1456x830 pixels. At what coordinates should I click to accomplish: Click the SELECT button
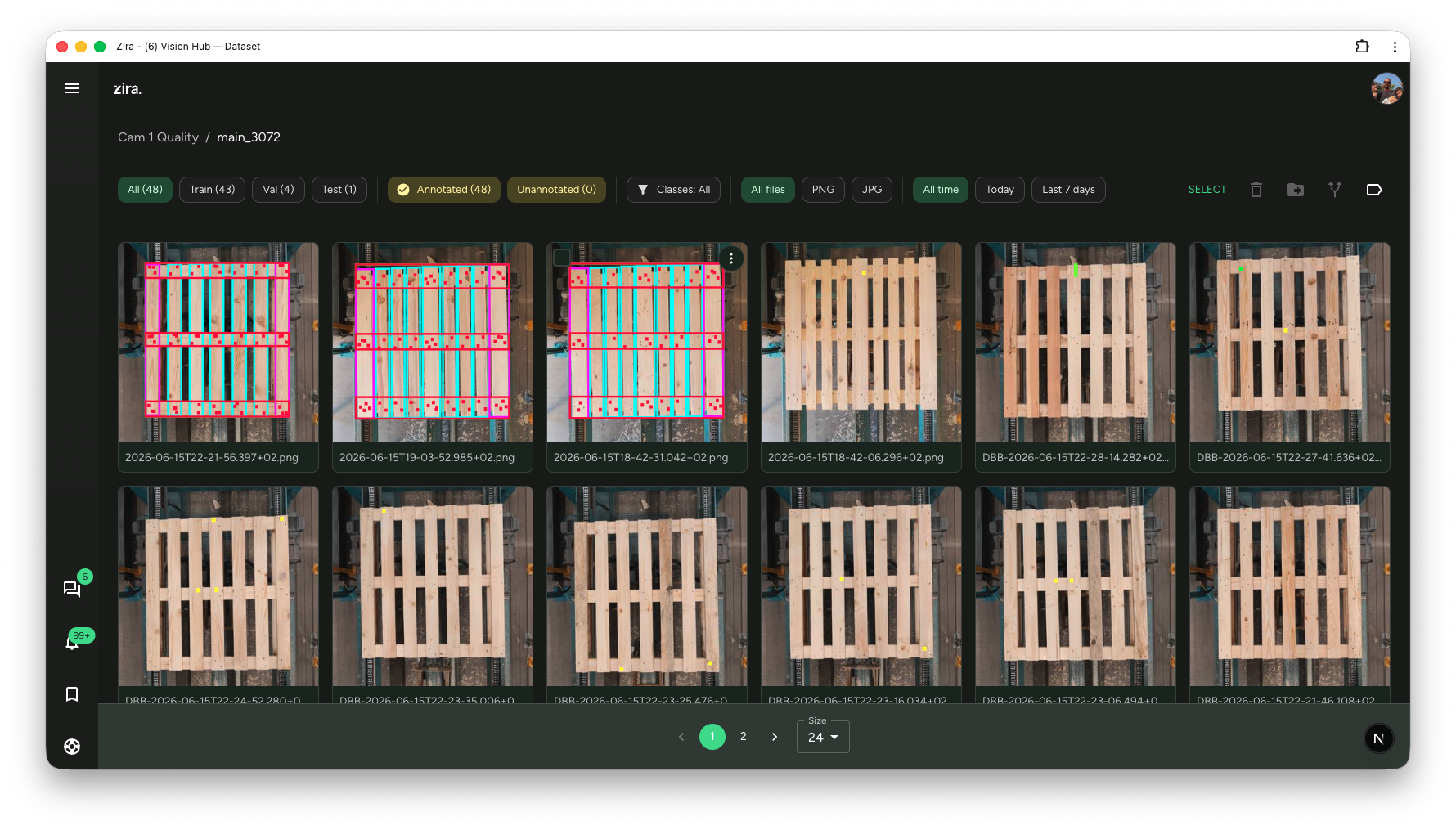coord(1207,190)
